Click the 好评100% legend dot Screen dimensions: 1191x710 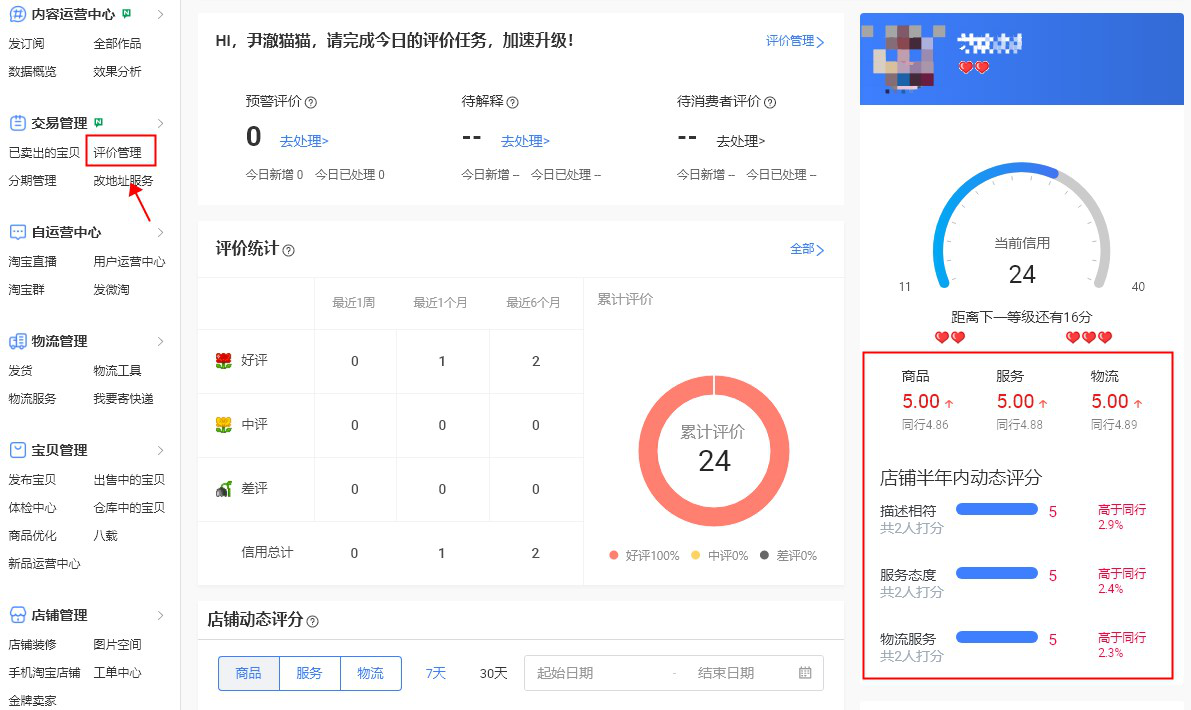tap(614, 555)
